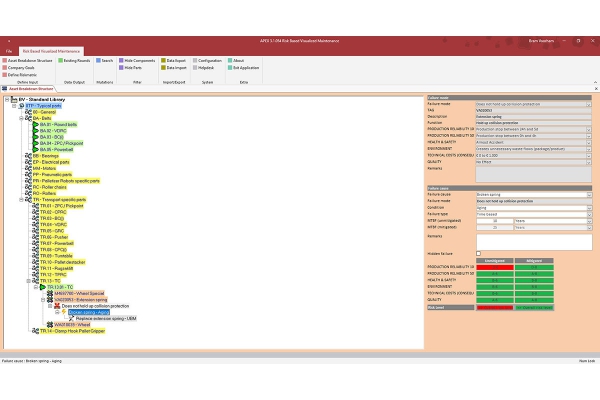Open Helpdesk in System group
Viewport: 600px width, 400px height.
point(204,68)
